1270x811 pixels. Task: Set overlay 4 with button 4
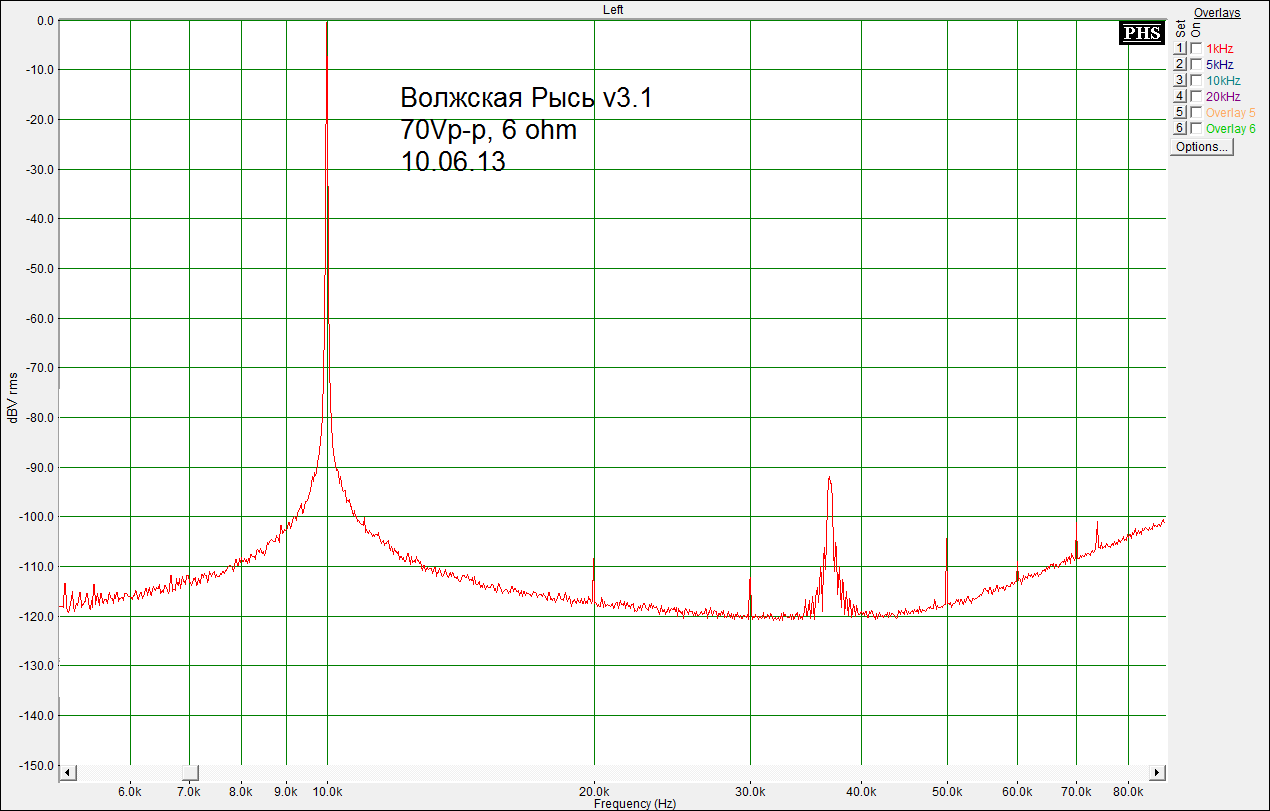[x=1179, y=96]
